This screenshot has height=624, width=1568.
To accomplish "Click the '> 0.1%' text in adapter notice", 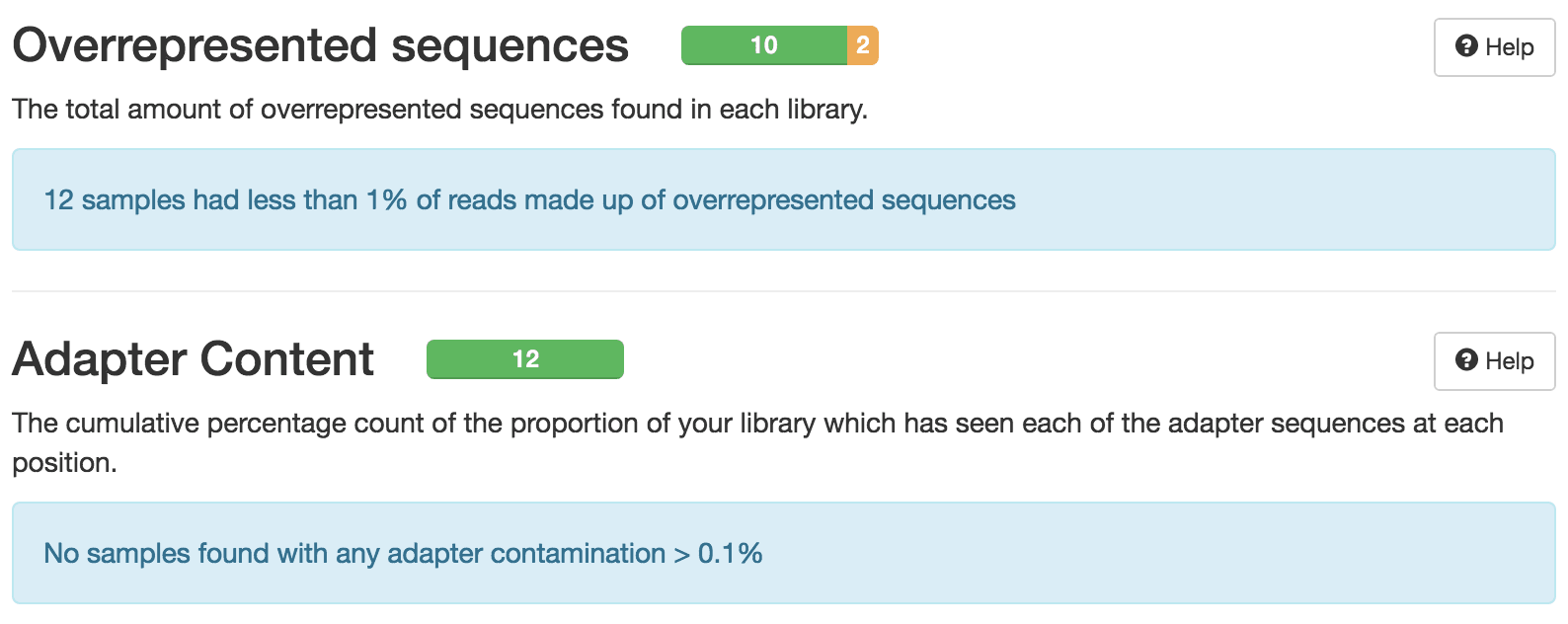I will pyautogui.click(x=718, y=554).
